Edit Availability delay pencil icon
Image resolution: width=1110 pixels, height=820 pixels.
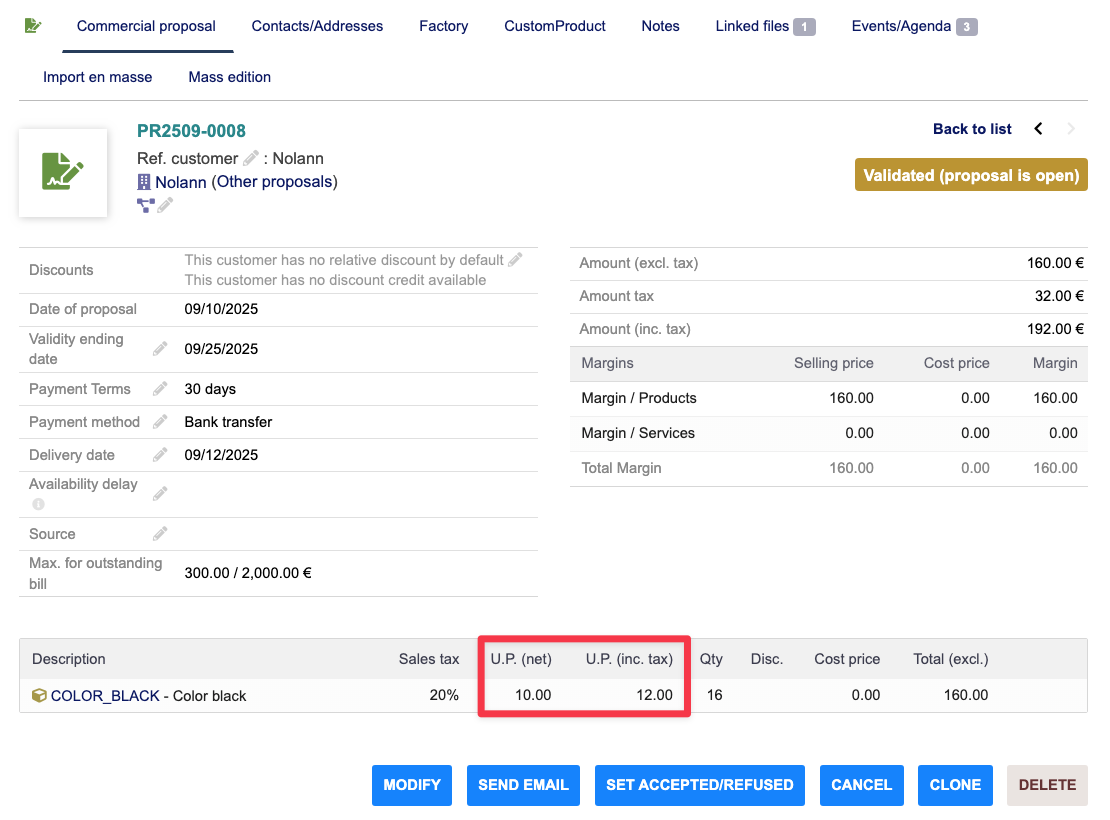(x=160, y=494)
